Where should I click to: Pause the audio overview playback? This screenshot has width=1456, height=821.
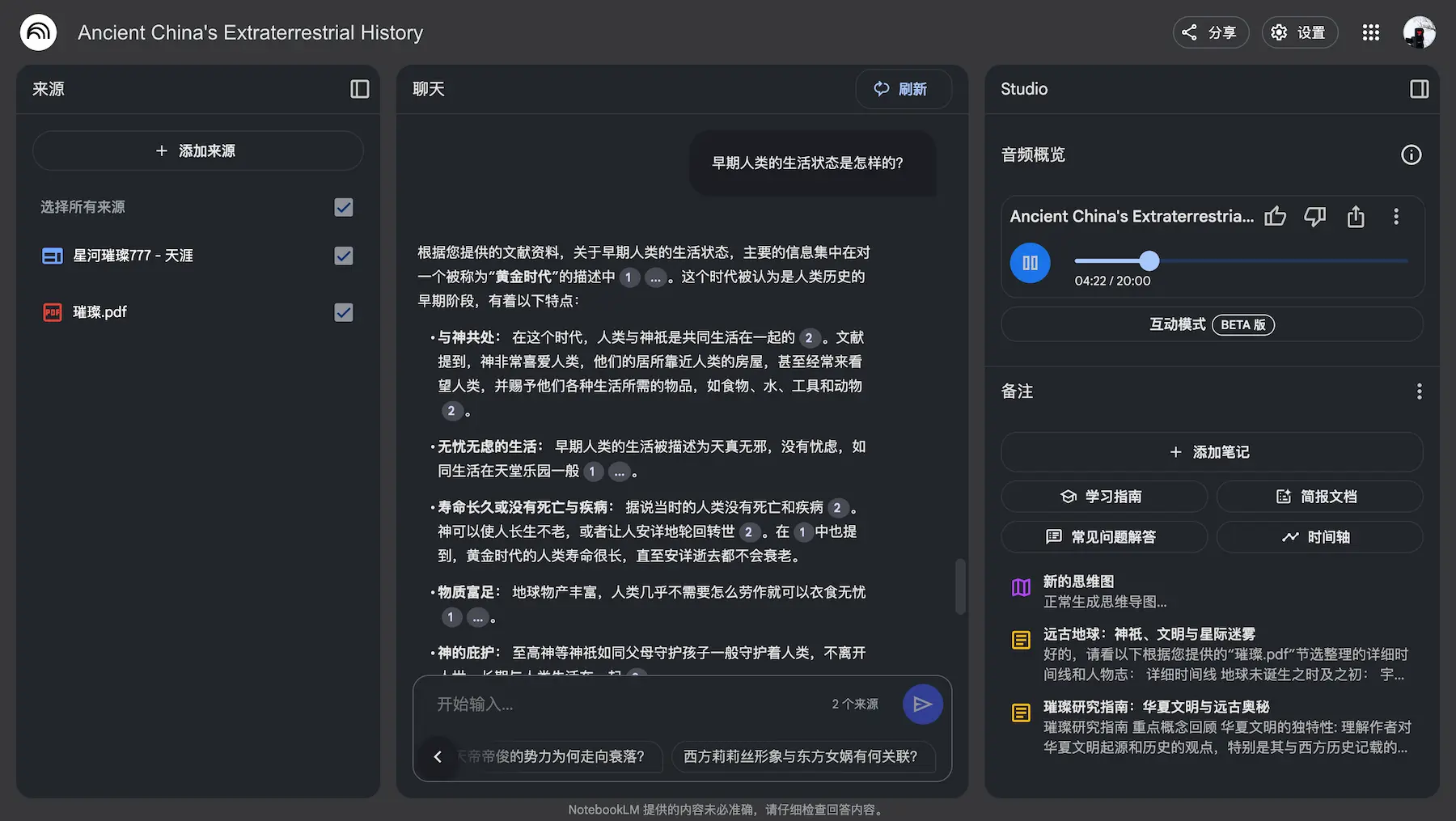click(1030, 263)
